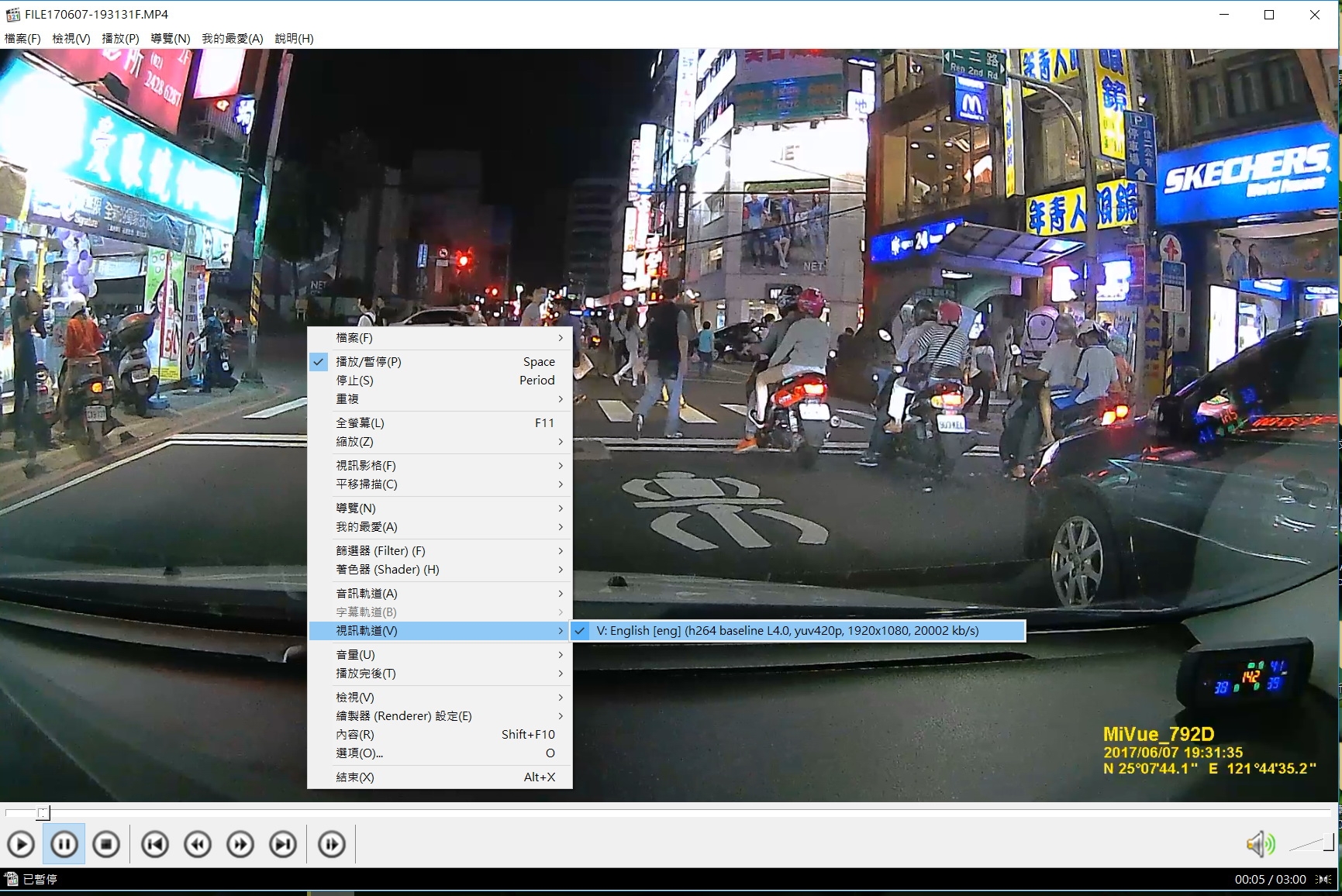Click the rewind (decrease speed) button

(x=198, y=844)
